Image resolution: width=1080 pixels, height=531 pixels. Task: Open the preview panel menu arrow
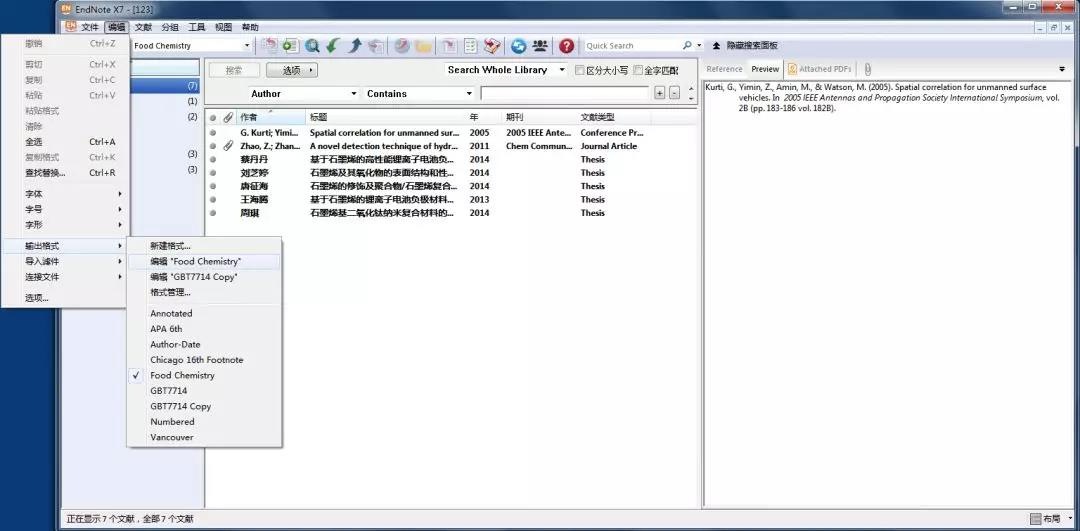click(1061, 69)
